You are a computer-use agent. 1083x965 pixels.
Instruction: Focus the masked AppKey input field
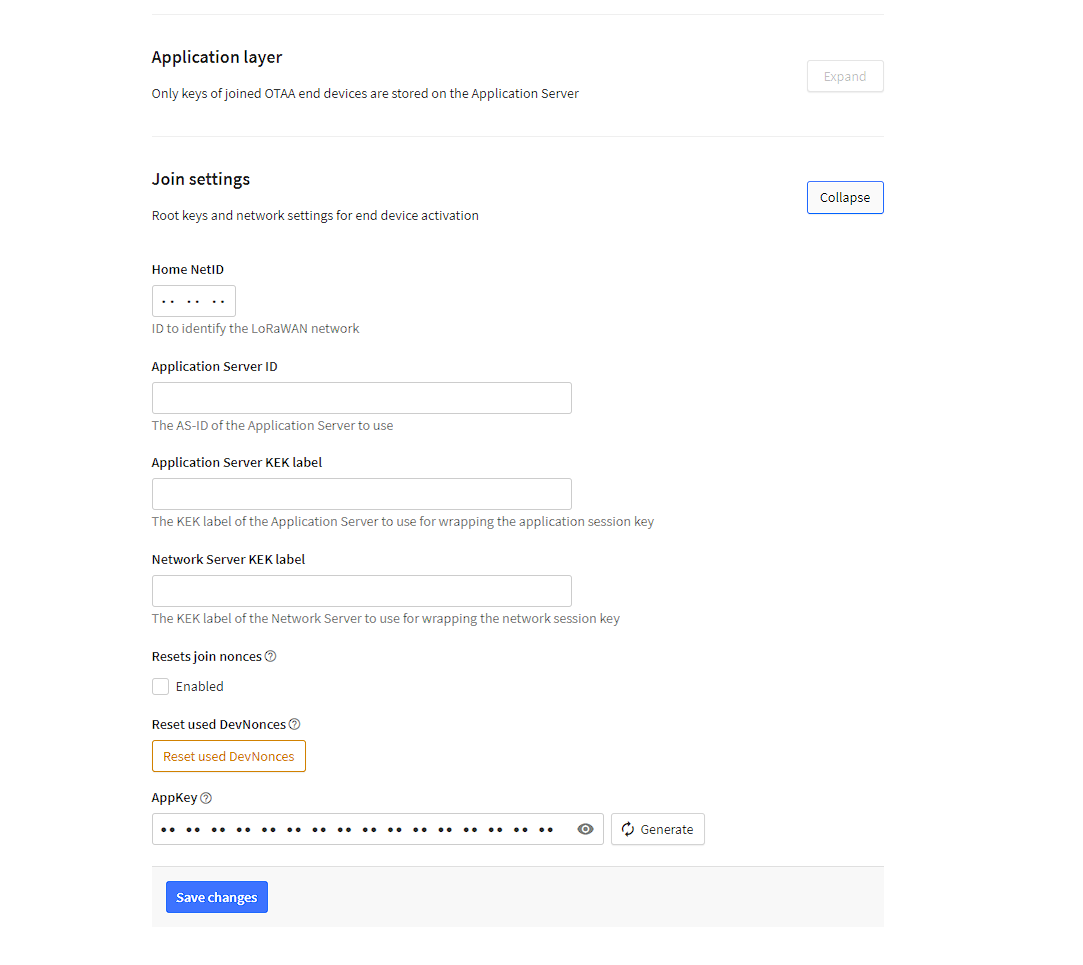coord(363,829)
